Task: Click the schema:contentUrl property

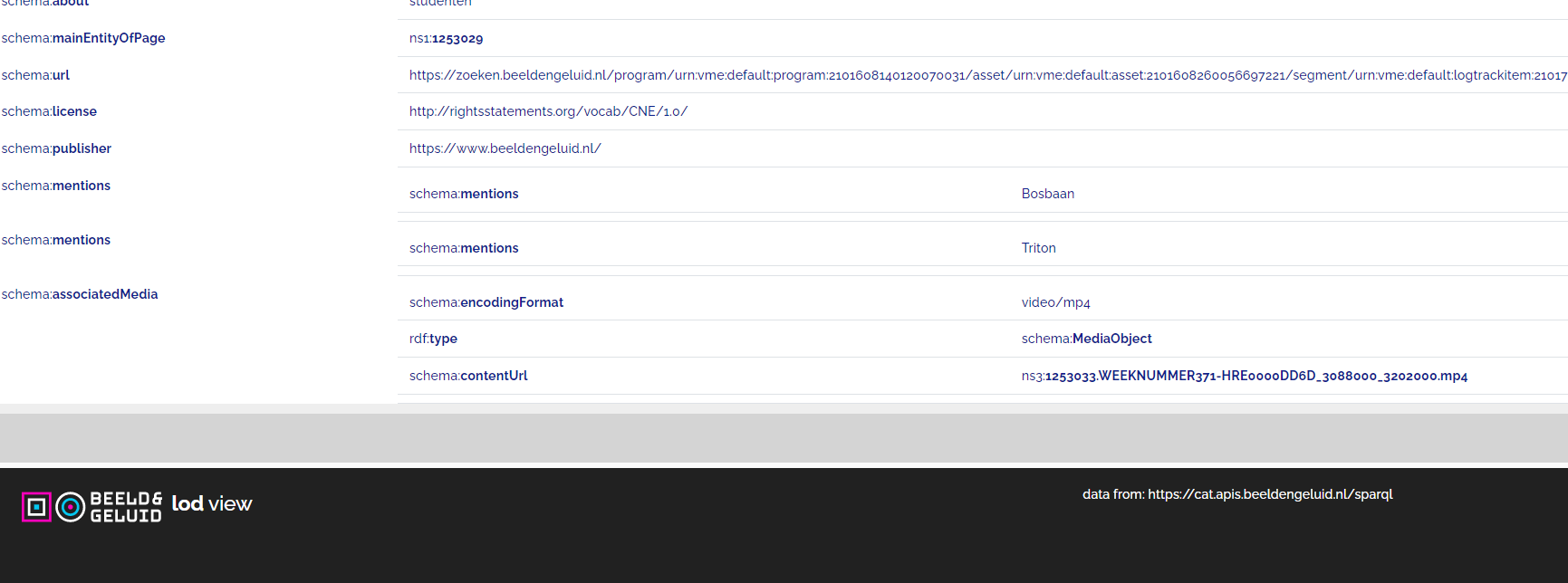Action: click(468, 376)
